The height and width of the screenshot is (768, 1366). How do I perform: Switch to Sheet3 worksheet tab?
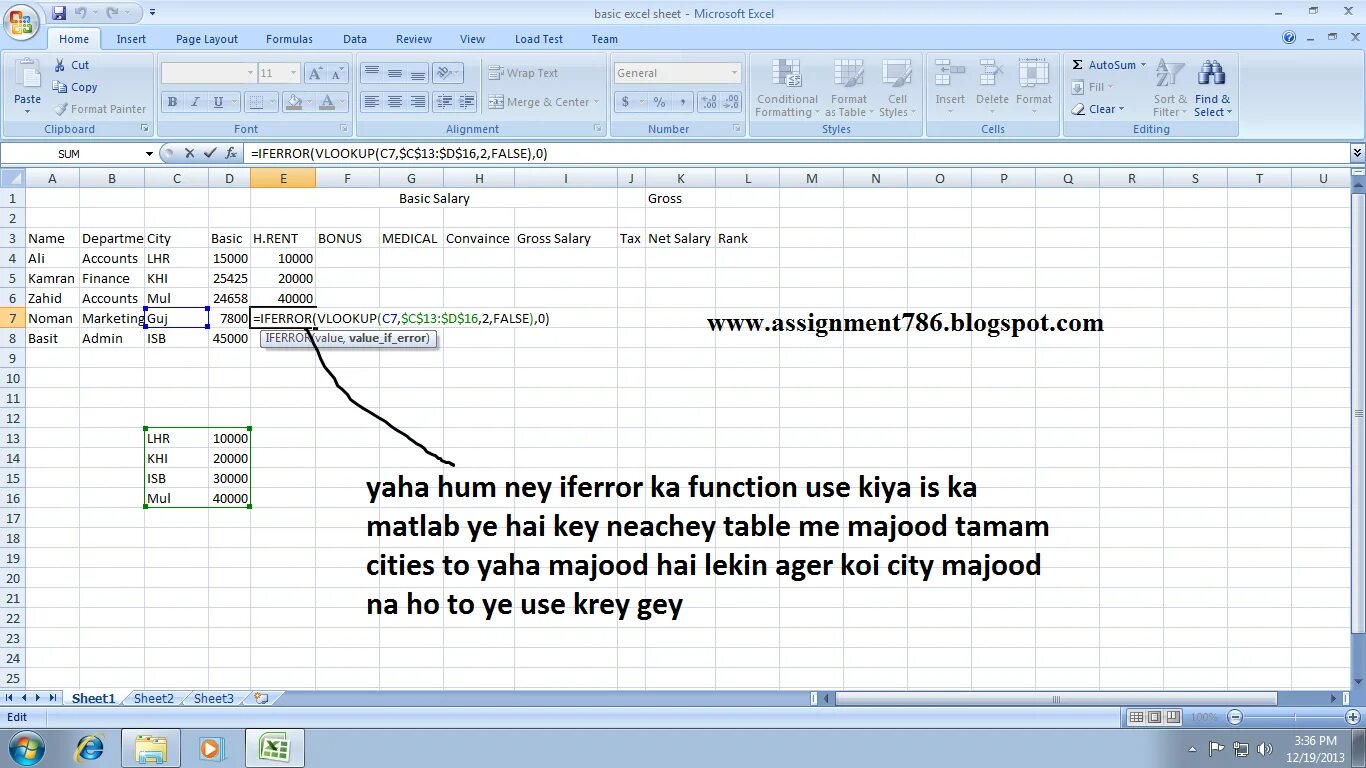coord(214,698)
